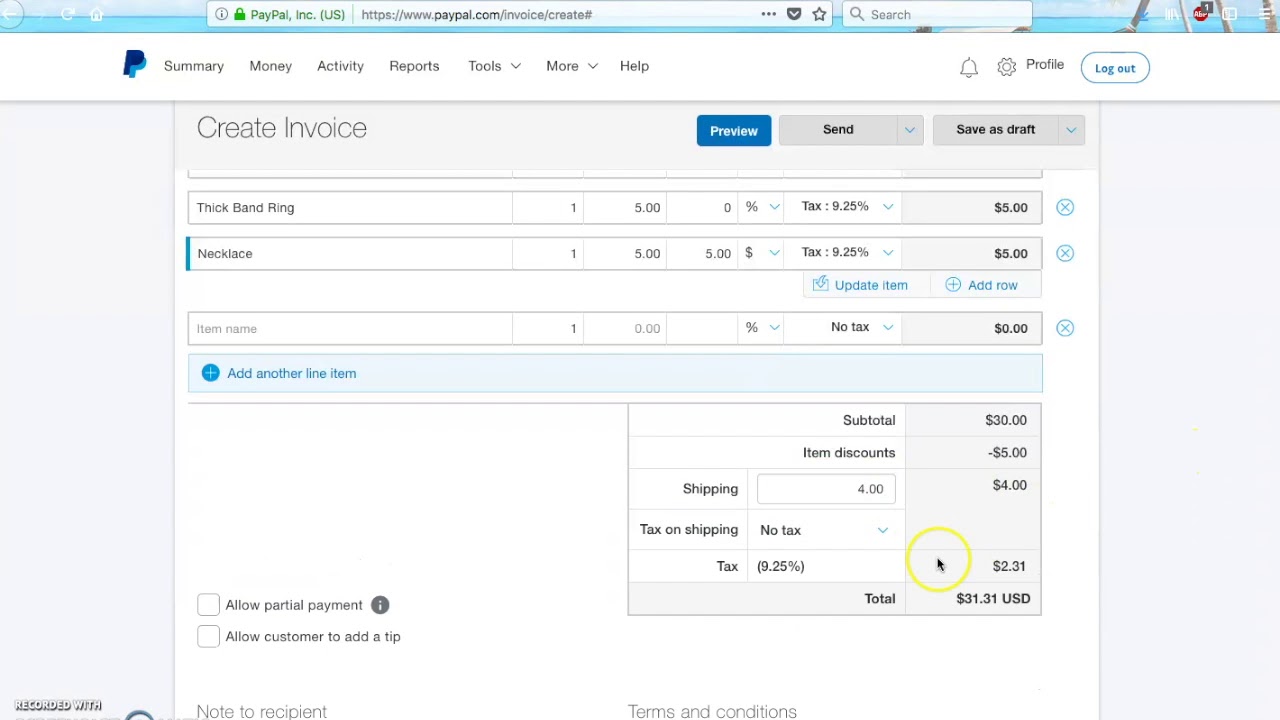The width and height of the screenshot is (1280, 720).
Task: Click the browser Search box
Action: tap(937, 14)
